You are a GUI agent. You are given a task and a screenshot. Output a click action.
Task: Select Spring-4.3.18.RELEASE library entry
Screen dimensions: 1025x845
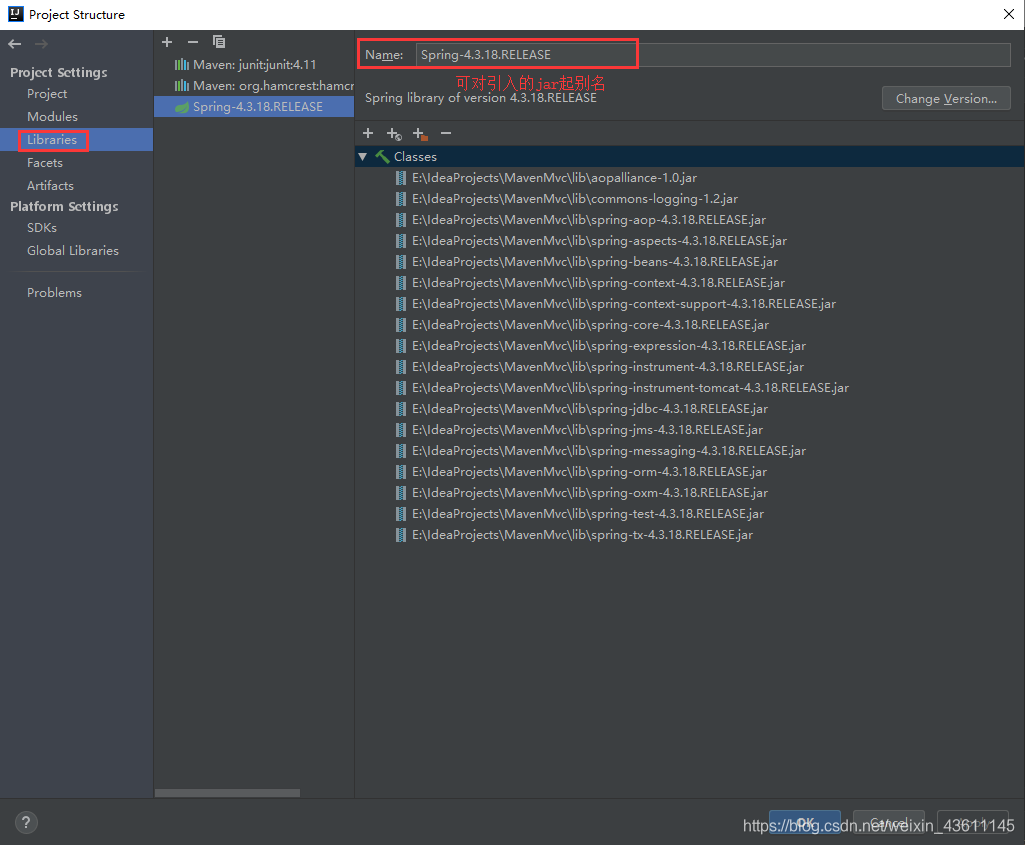254,107
